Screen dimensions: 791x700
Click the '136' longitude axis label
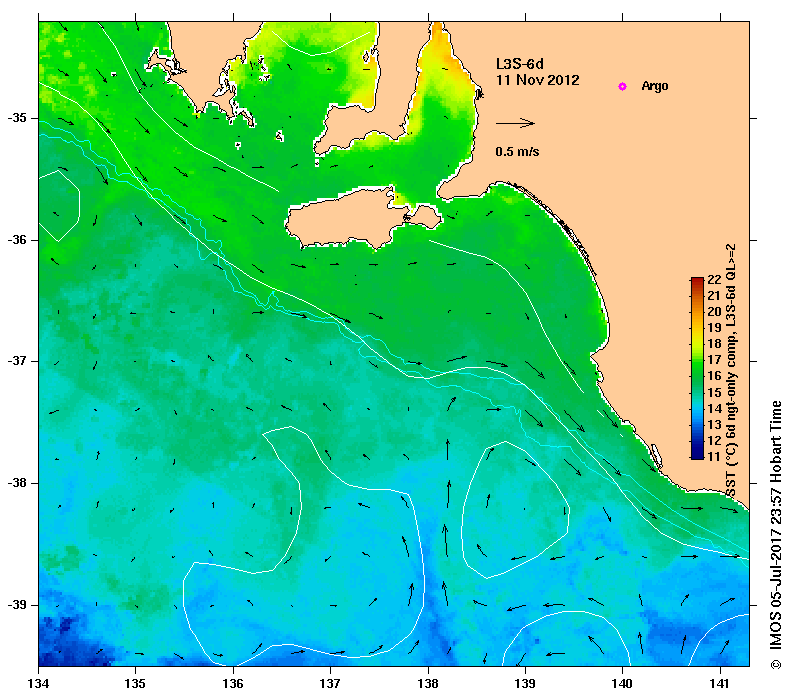pos(233,684)
